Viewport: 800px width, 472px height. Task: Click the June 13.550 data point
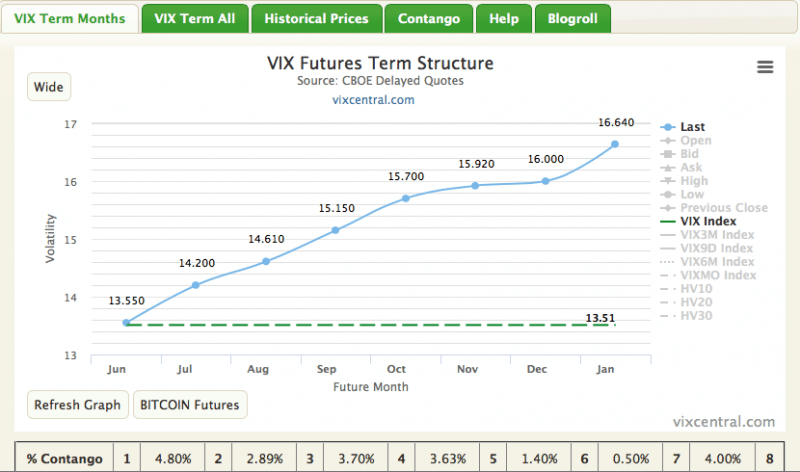click(126, 322)
